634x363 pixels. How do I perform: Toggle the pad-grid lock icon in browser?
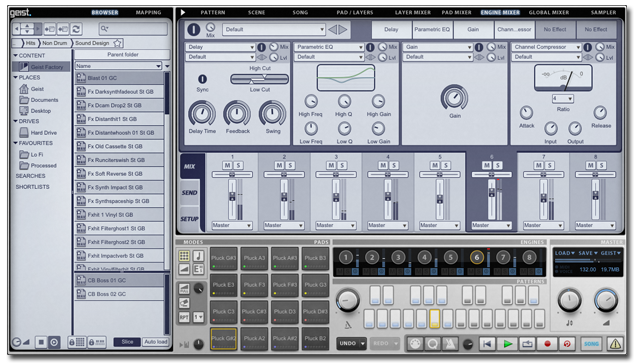tap(77, 342)
